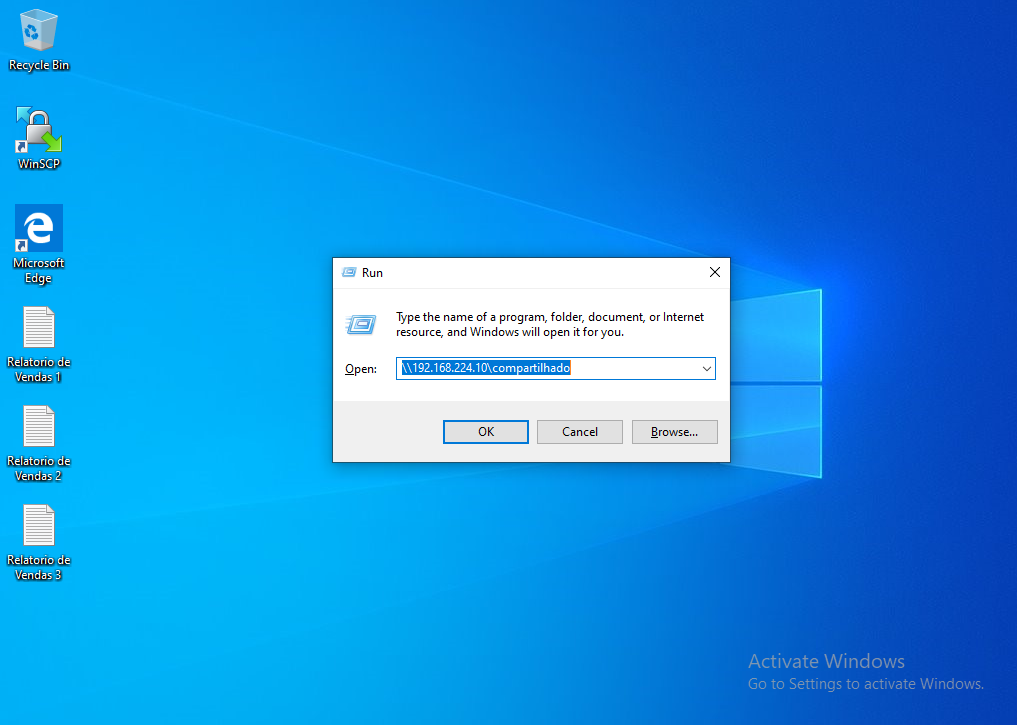Confirm with the OK button
This screenshot has width=1017, height=725.
(485, 431)
